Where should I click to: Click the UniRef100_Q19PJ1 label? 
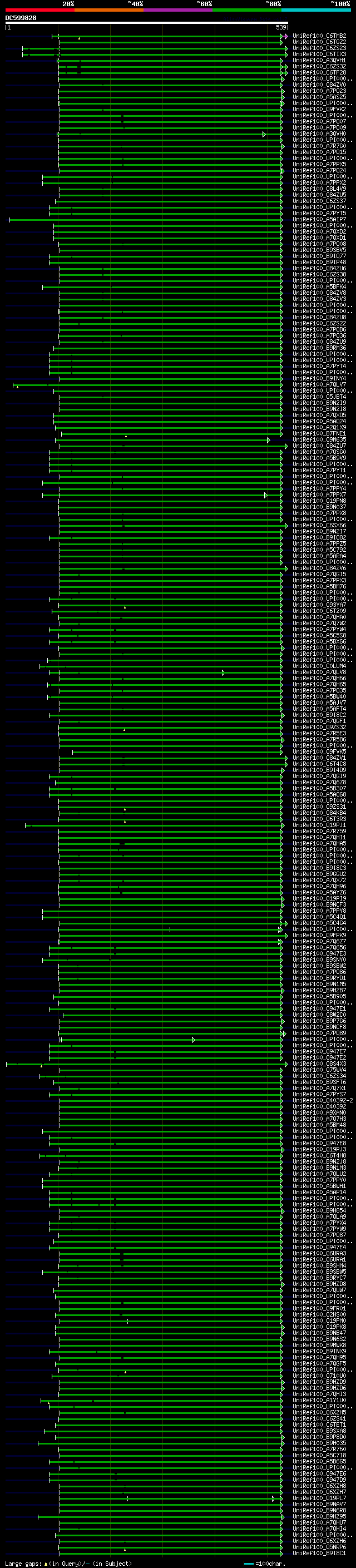(319, 825)
